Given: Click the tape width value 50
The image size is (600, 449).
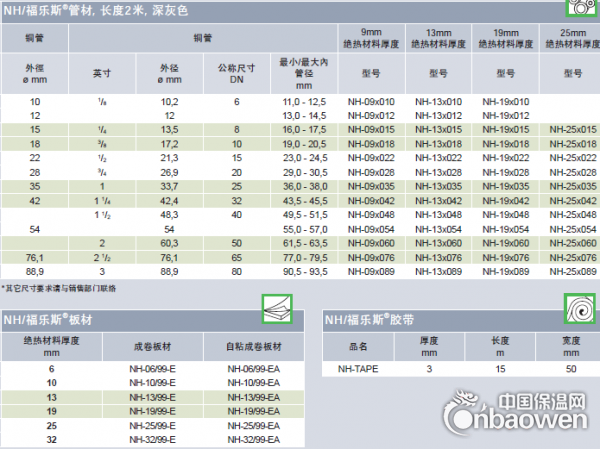Looking at the screenshot, I should pos(571,369).
